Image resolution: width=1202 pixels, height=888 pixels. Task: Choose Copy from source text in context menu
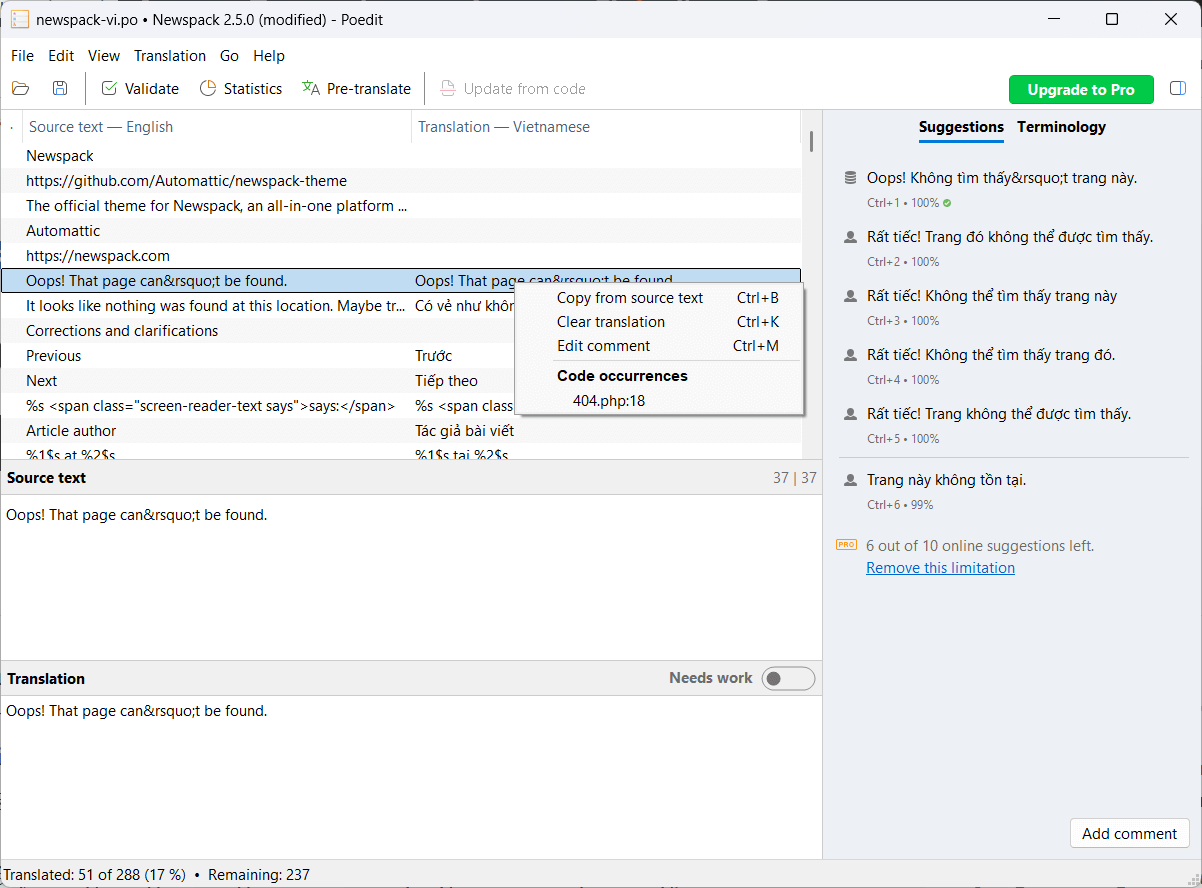tap(658, 298)
